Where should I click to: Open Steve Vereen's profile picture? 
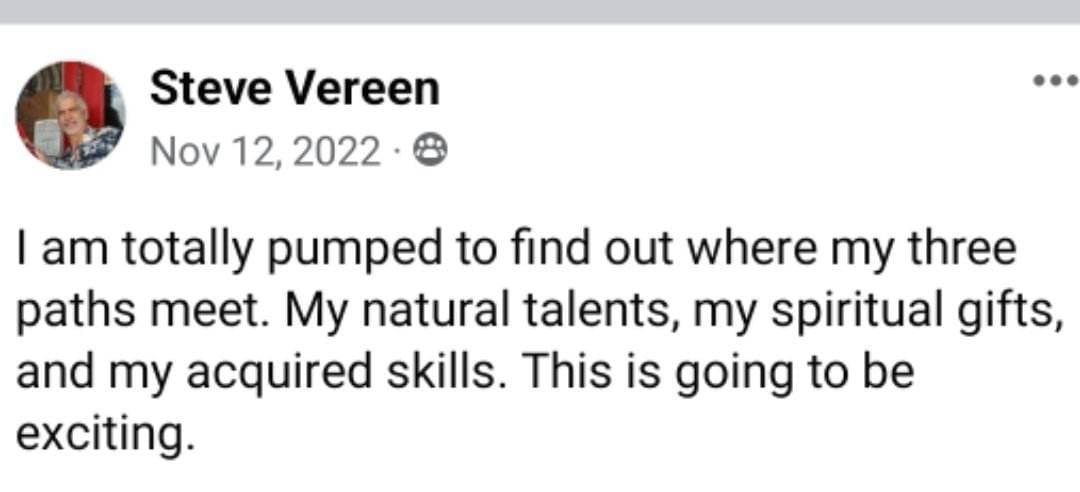pyautogui.click(x=70, y=115)
